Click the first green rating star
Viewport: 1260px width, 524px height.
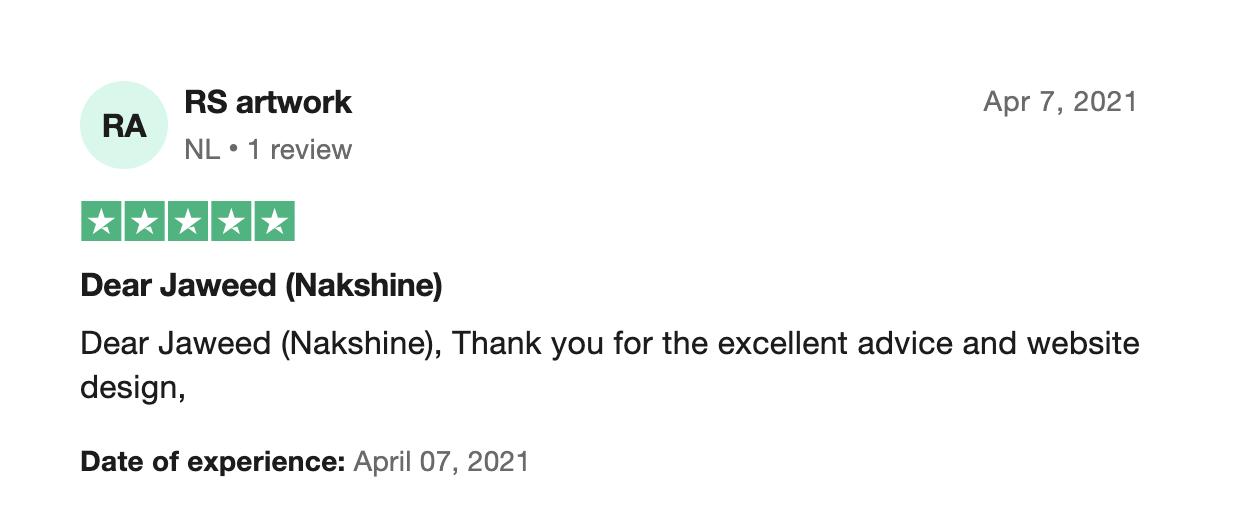pos(101,222)
